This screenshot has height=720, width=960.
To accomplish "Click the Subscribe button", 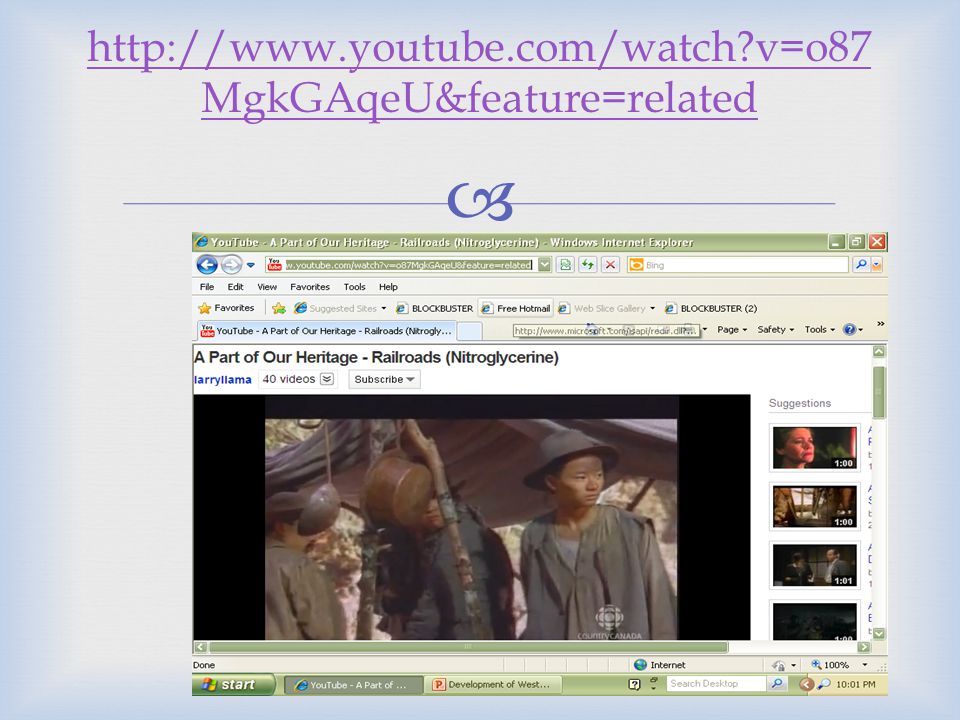I will click(384, 379).
